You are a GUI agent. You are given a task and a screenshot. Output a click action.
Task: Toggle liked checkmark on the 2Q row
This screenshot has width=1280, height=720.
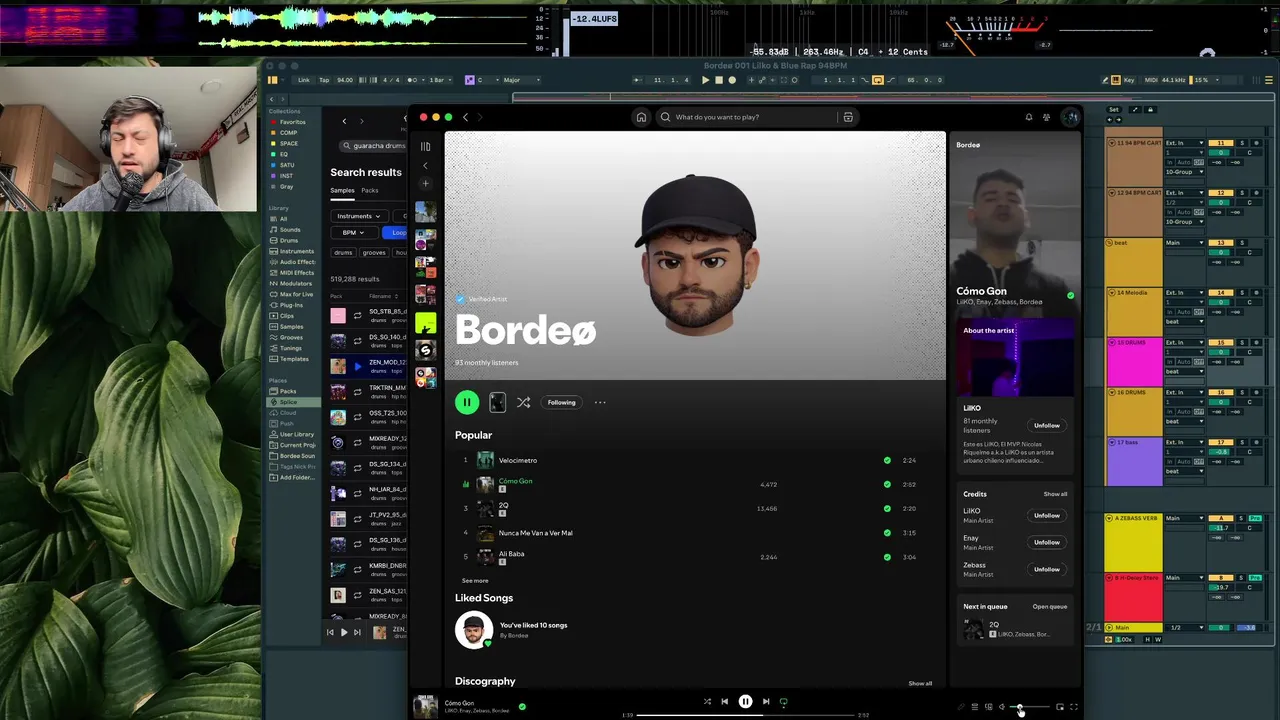(887, 508)
